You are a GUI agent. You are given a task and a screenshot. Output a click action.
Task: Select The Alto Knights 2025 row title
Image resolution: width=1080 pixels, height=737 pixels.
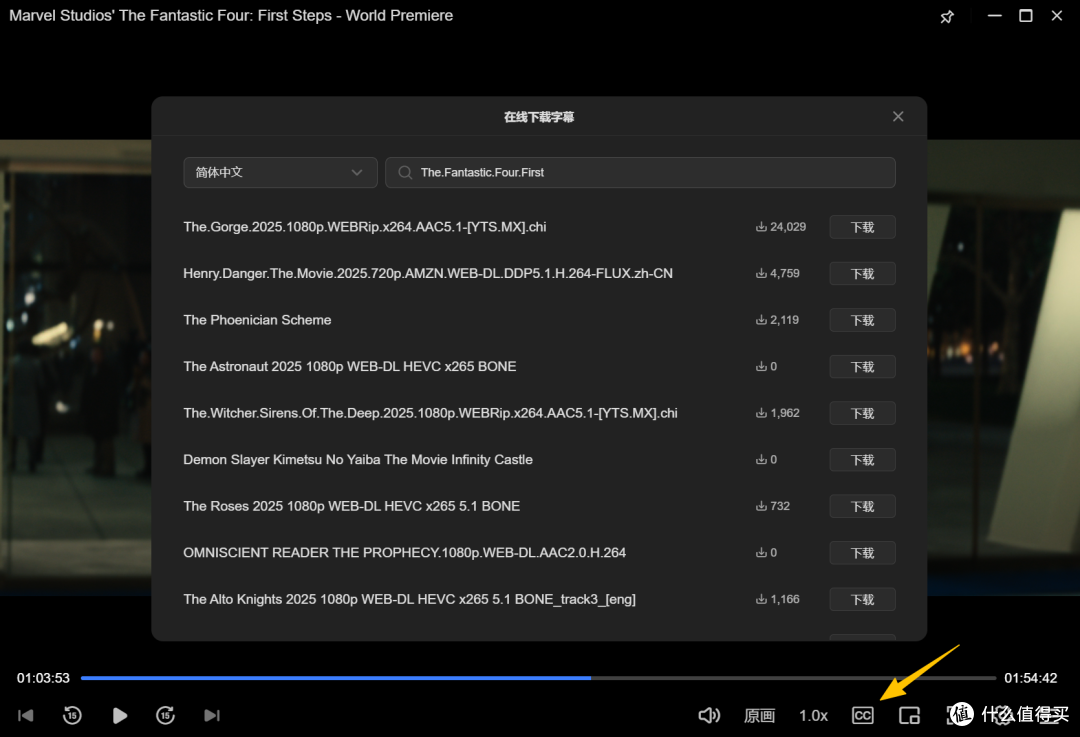point(409,599)
